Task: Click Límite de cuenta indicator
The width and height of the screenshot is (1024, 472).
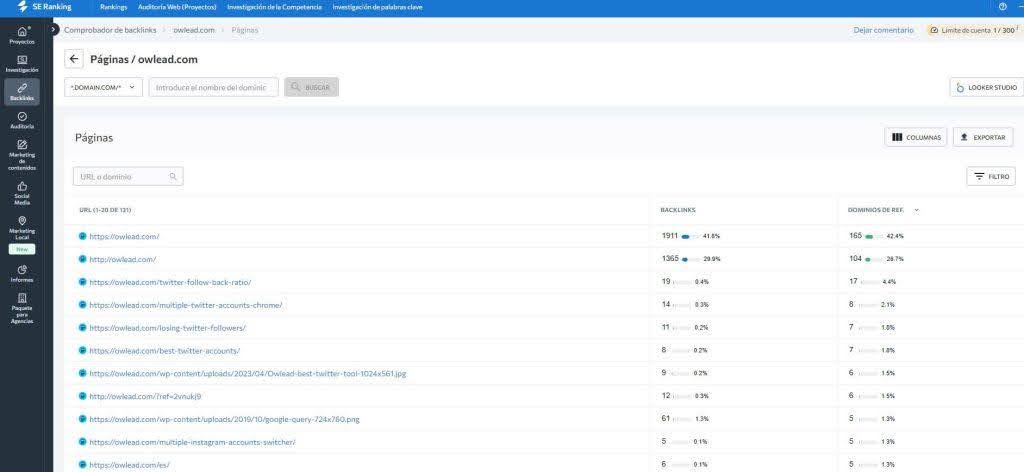Action: [973, 30]
